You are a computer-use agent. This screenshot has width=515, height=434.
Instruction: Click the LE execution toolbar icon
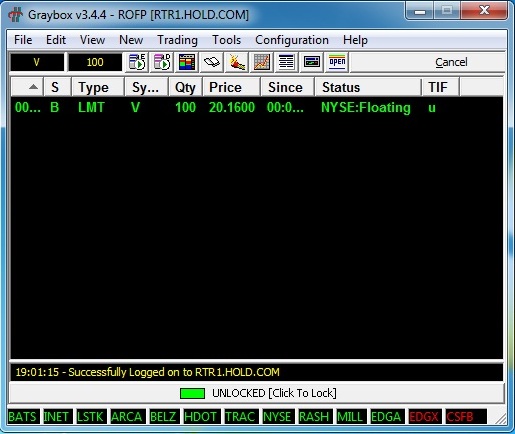pos(137,62)
